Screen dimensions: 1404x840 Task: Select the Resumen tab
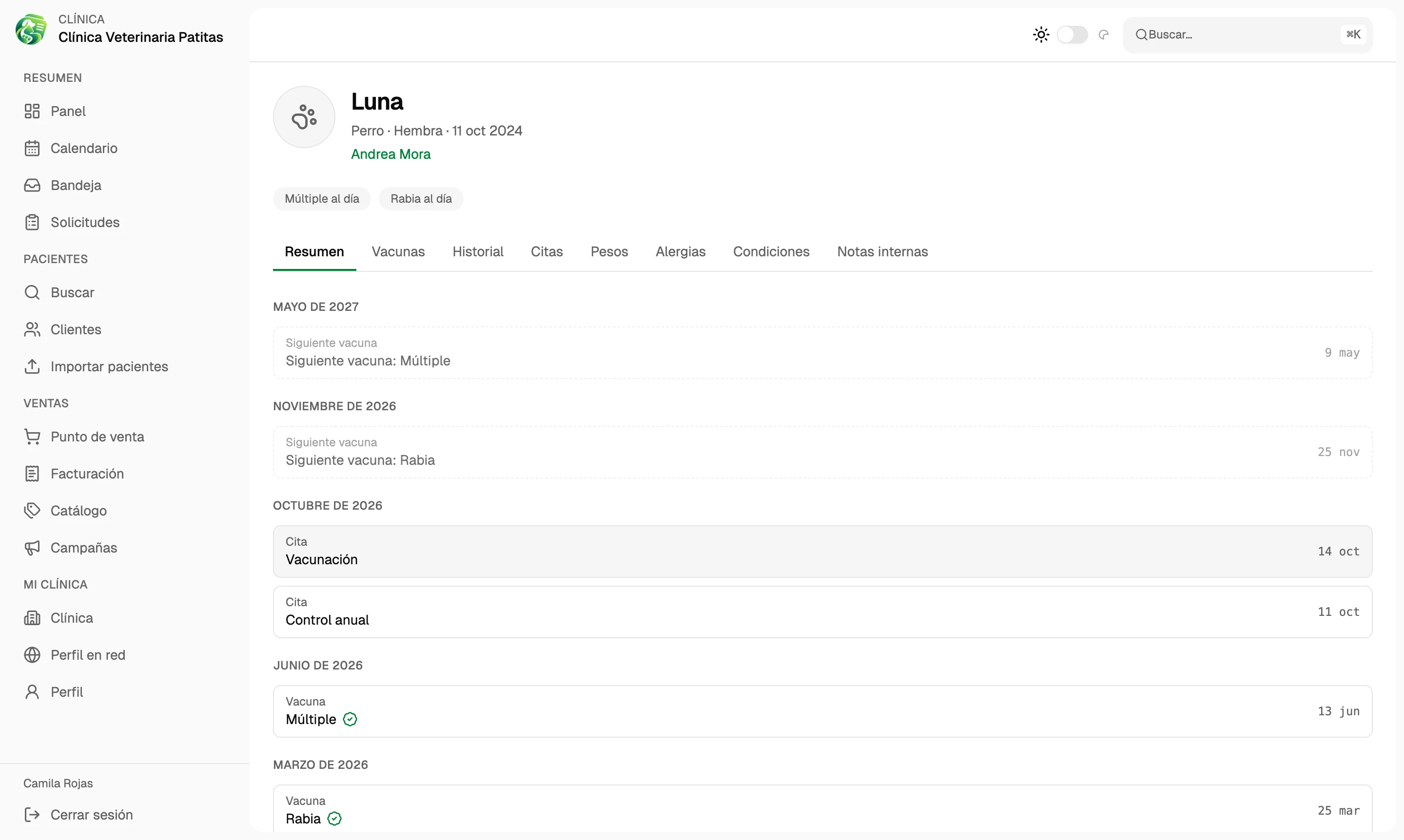(x=314, y=252)
